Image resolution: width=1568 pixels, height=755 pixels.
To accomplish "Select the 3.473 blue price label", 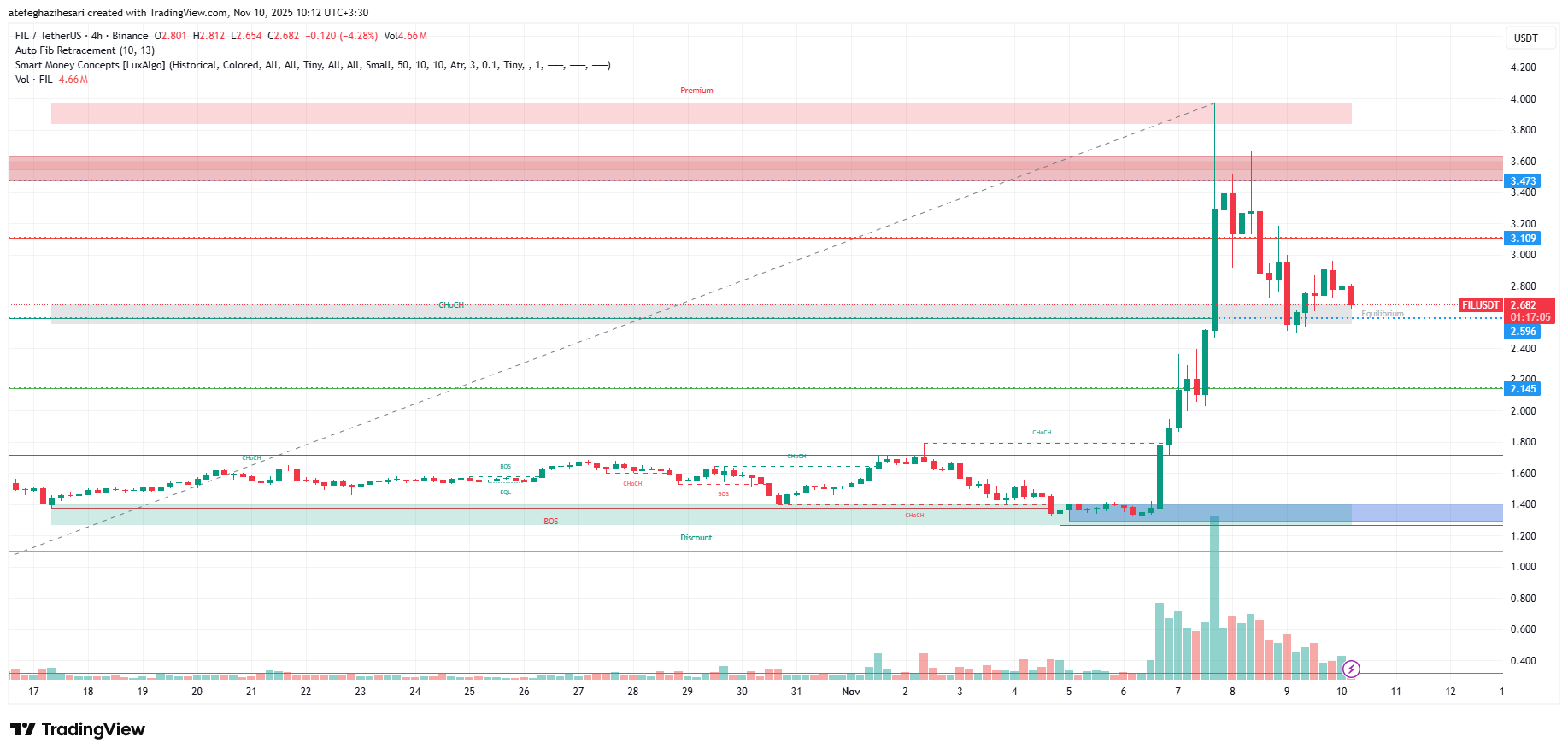I will pyautogui.click(x=1523, y=181).
